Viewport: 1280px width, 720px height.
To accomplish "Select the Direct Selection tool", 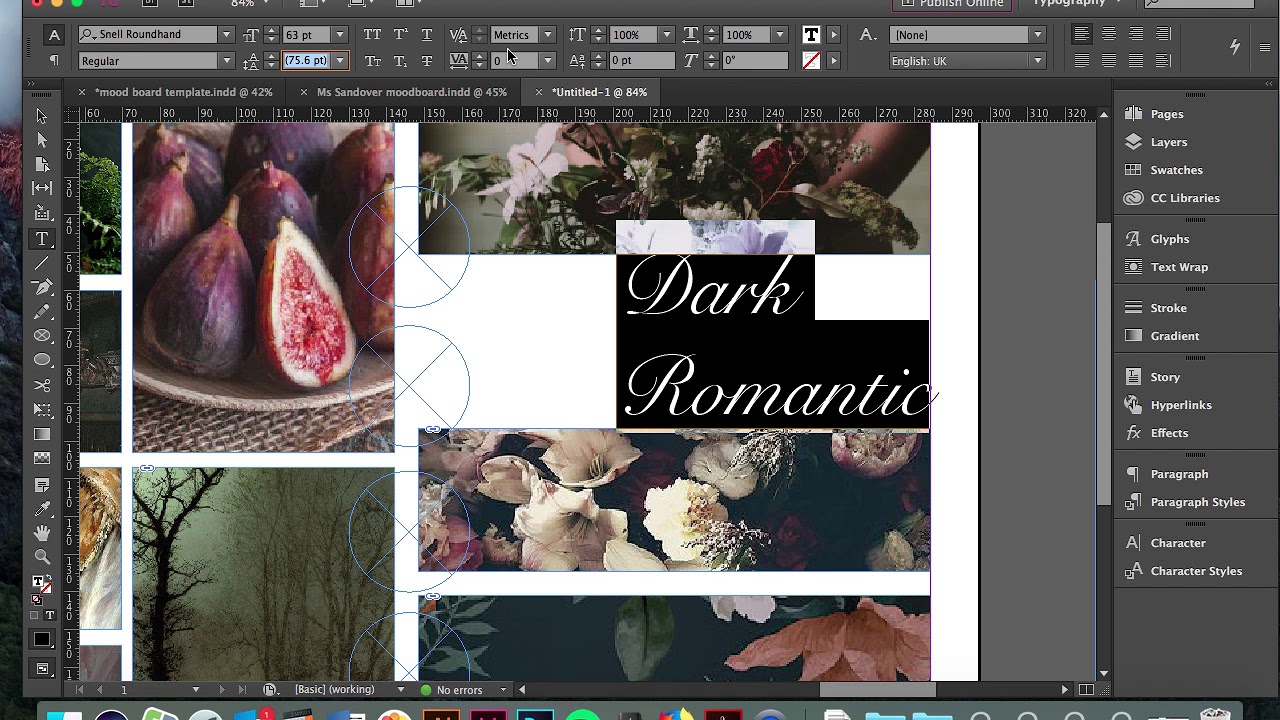I will pyautogui.click(x=41, y=140).
